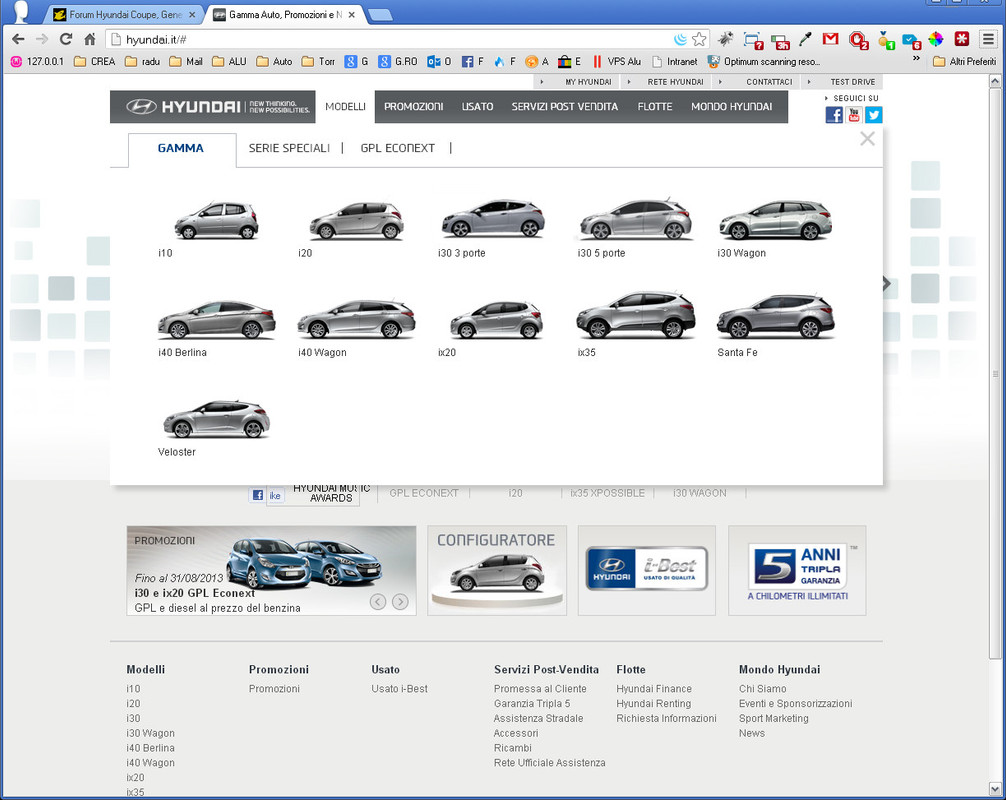Reload the page with the refresh icon
The height and width of the screenshot is (800, 1006).
point(65,39)
